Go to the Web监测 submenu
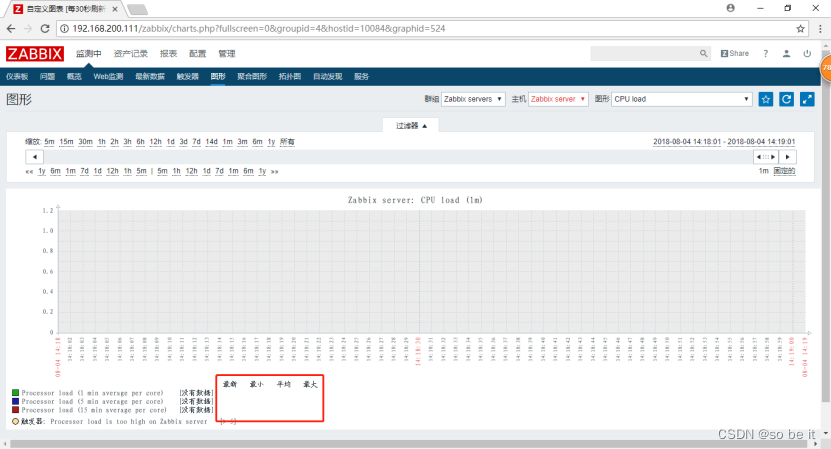The image size is (831, 449). coord(108,76)
